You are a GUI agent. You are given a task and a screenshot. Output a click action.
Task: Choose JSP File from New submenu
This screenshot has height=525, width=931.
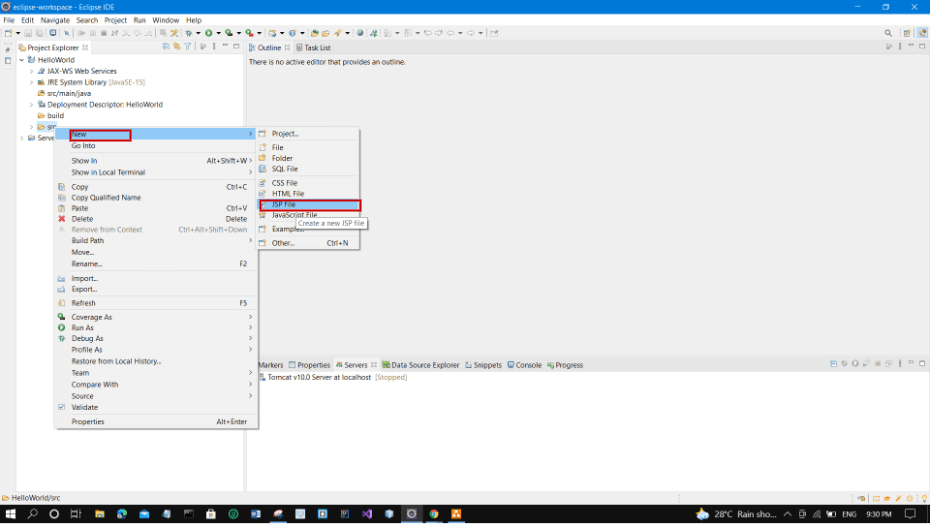click(309, 205)
